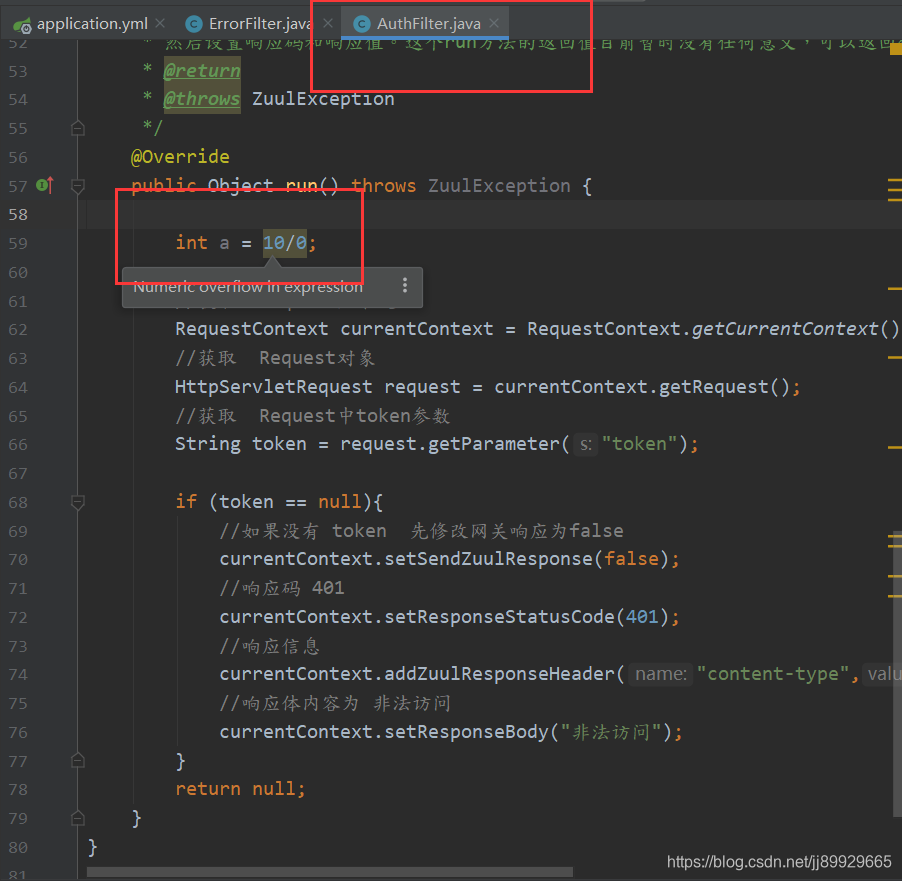Click the AuthFilter.java class icon
902x881 pixels.
tap(361, 24)
